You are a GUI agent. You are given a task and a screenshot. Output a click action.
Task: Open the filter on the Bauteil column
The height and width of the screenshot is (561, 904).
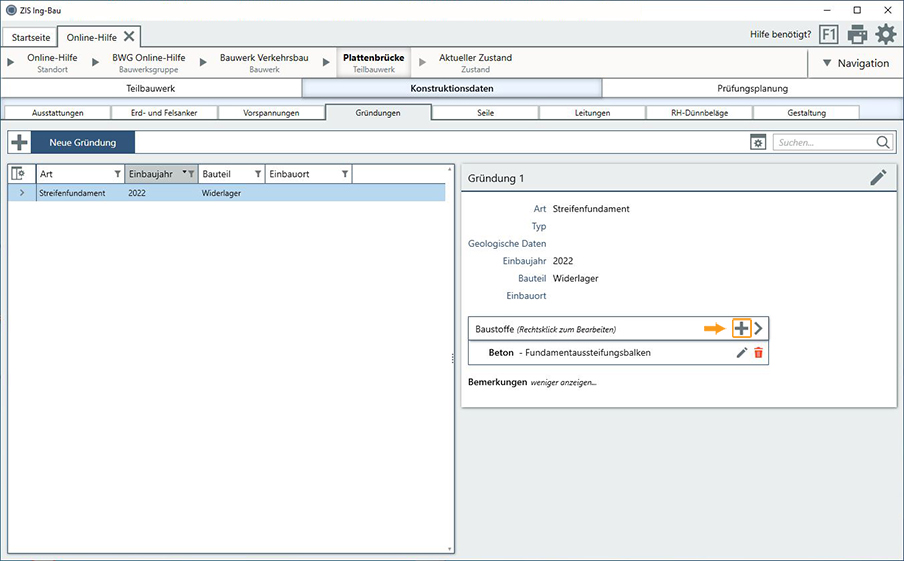point(258,174)
